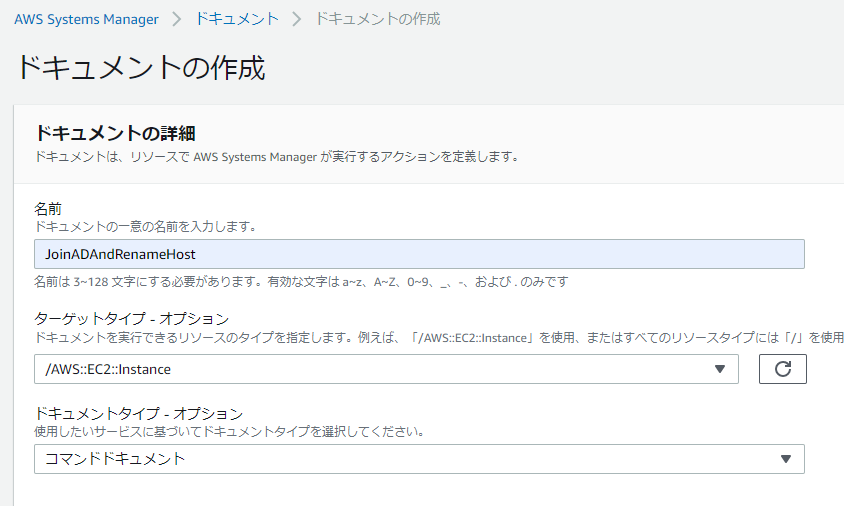
Task: Click the ドキュメントの作成 page heading
Action: [140, 68]
